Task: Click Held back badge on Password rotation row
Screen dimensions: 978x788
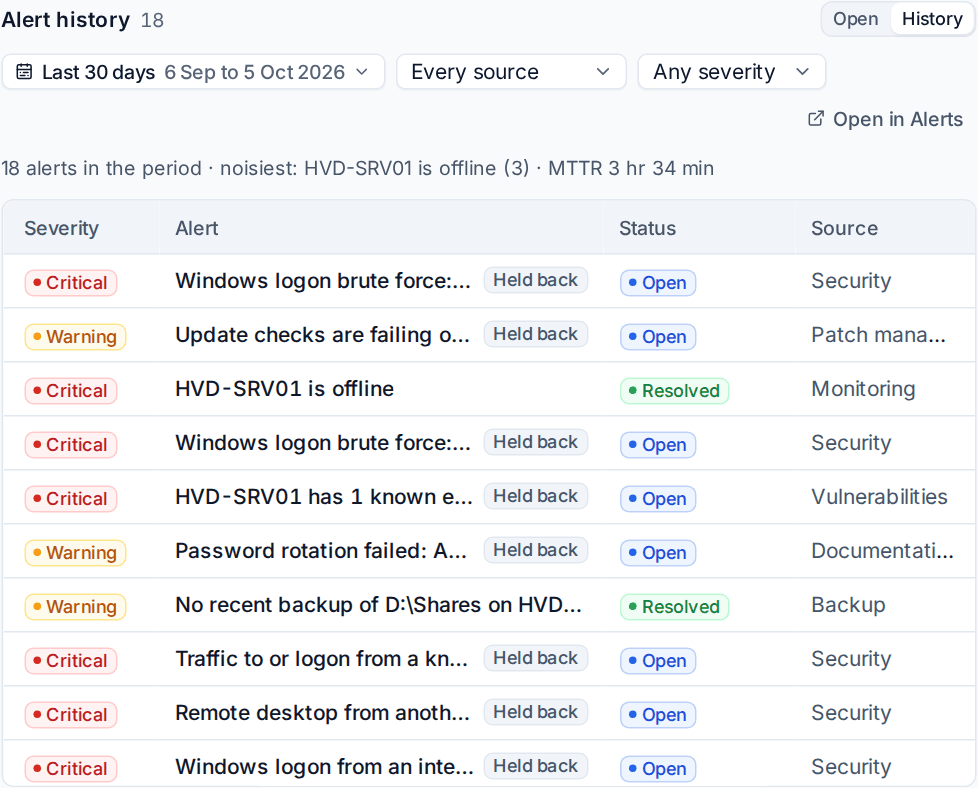Action: tap(535, 550)
